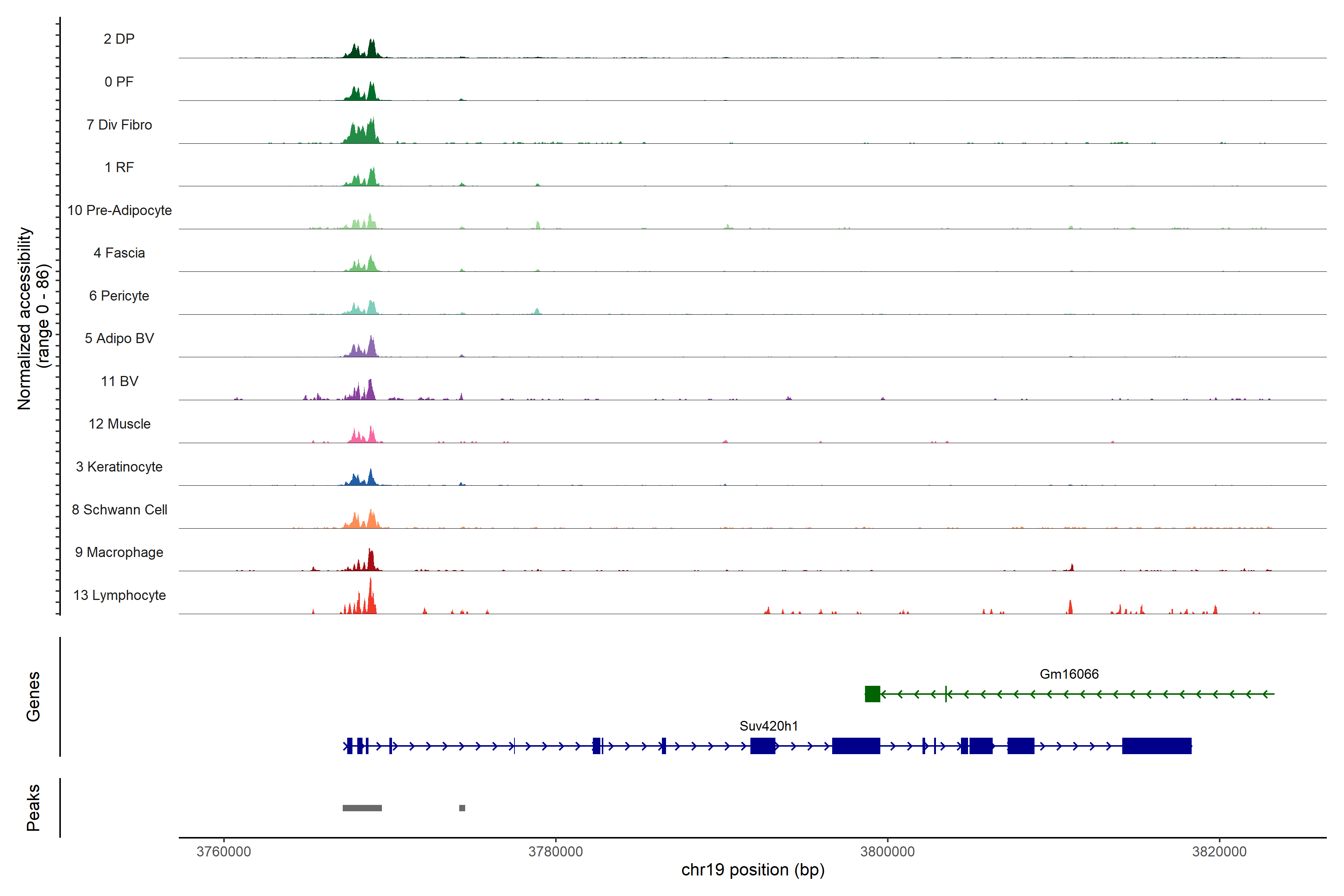Click the chr19 position axis title
The width and height of the screenshot is (1344, 896).
click(x=753, y=870)
